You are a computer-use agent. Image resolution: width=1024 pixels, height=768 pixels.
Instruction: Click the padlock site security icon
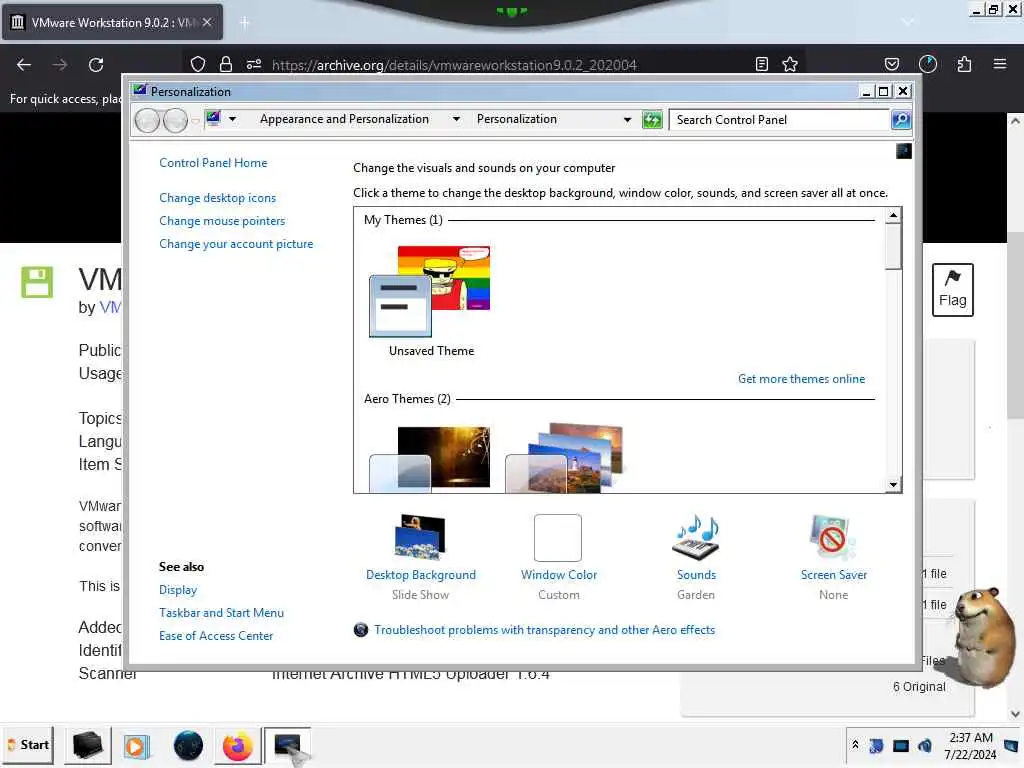226,64
